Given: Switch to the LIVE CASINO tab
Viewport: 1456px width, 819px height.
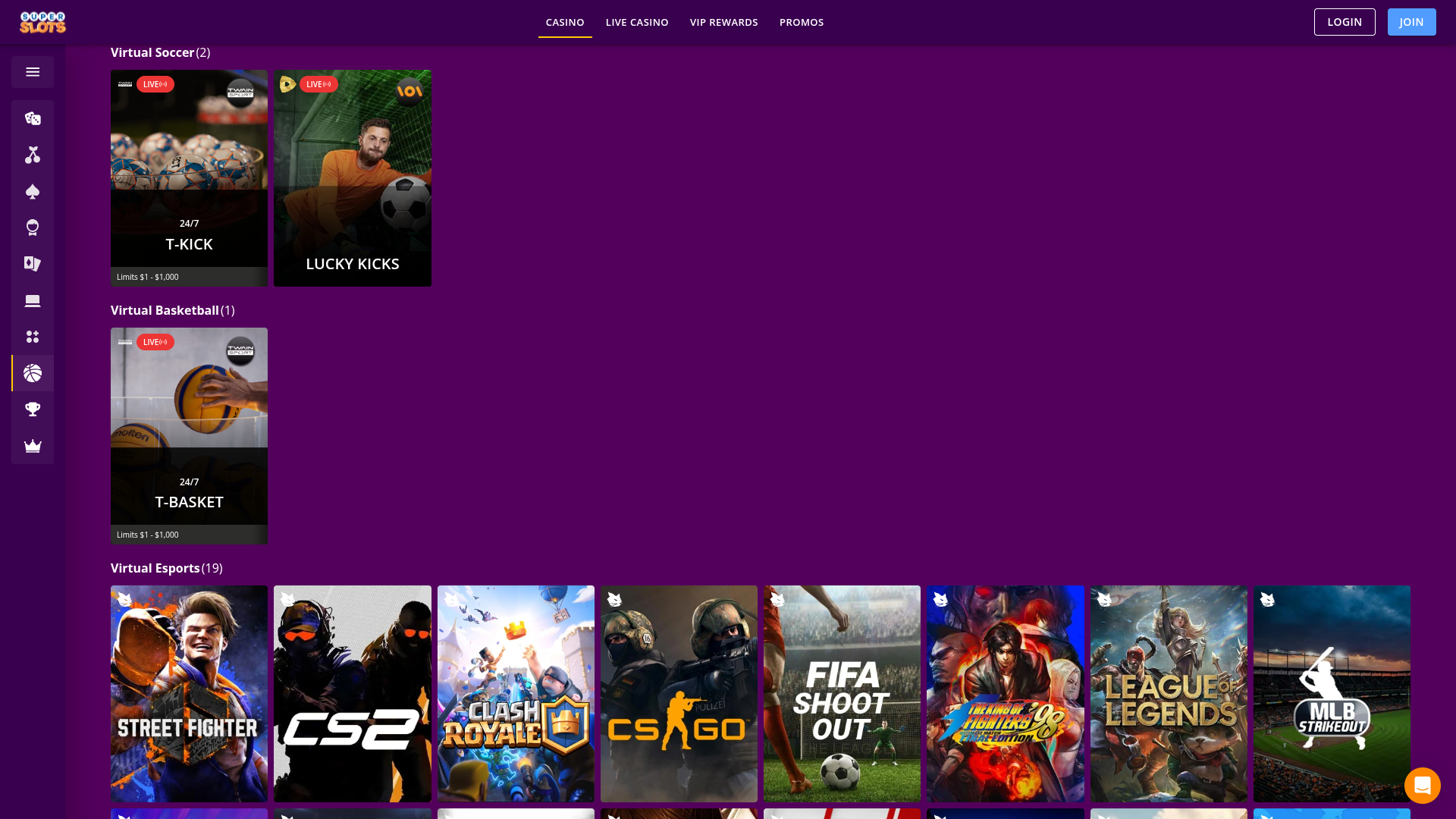Looking at the screenshot, I should click(637, 22).
